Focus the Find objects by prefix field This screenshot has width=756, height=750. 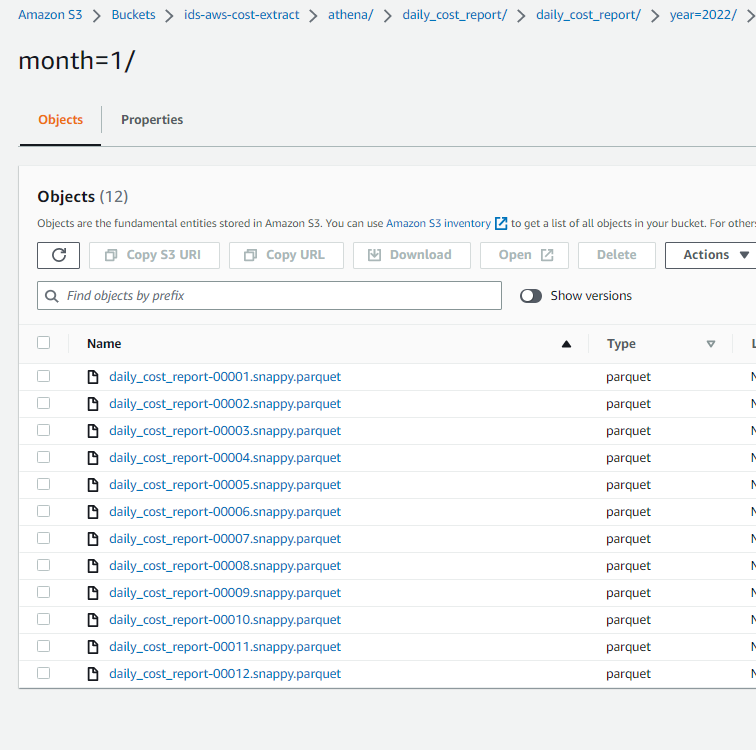[x=269, y=295]
